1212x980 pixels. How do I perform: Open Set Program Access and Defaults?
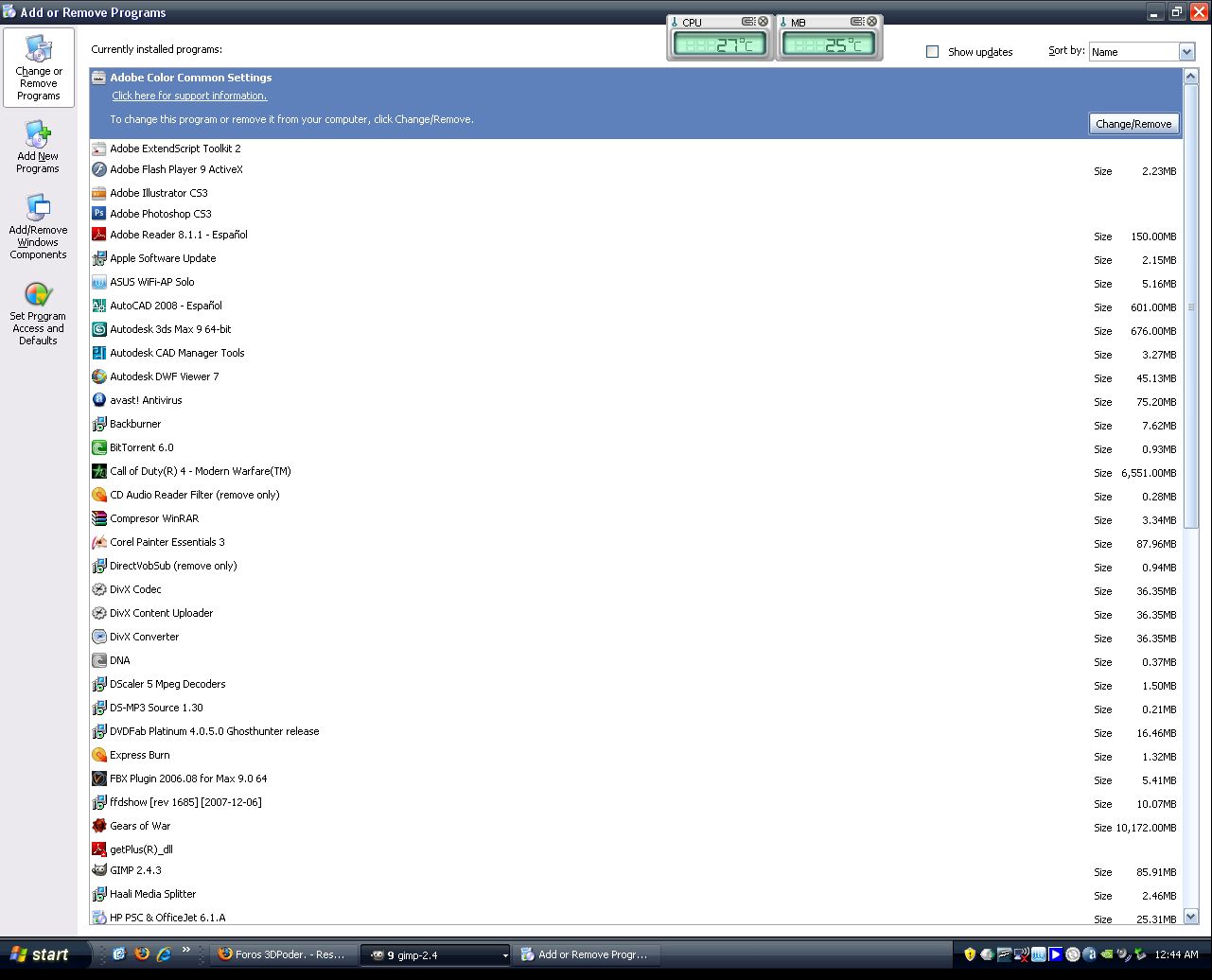coord(38,314)
